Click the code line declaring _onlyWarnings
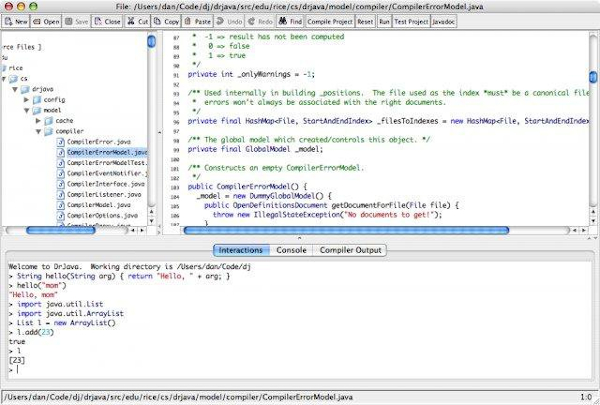This screenshot has height=405, width=600. [x=251, y=74]
